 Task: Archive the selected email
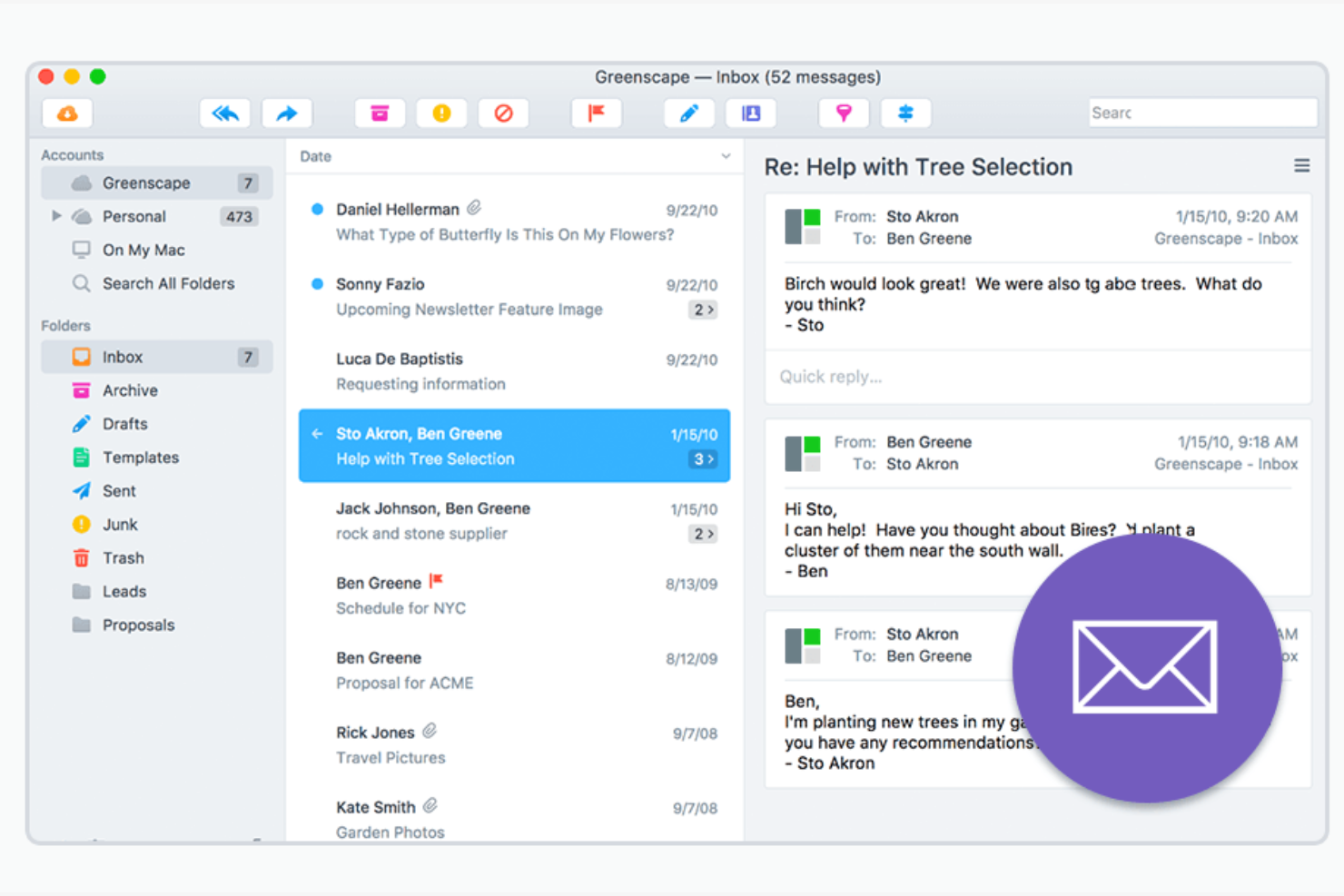click(x=380, y=113)
